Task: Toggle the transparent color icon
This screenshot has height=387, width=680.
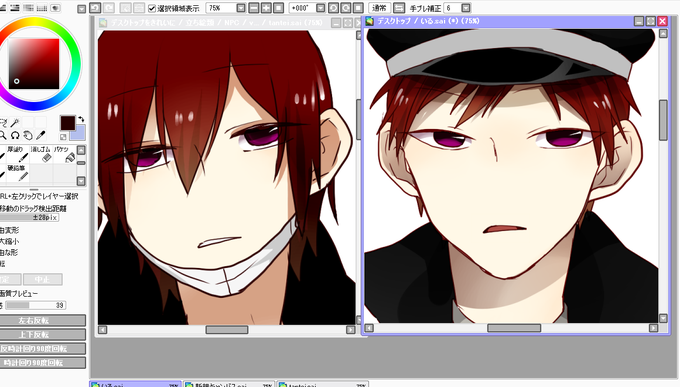Action: (x=63, y=137)
